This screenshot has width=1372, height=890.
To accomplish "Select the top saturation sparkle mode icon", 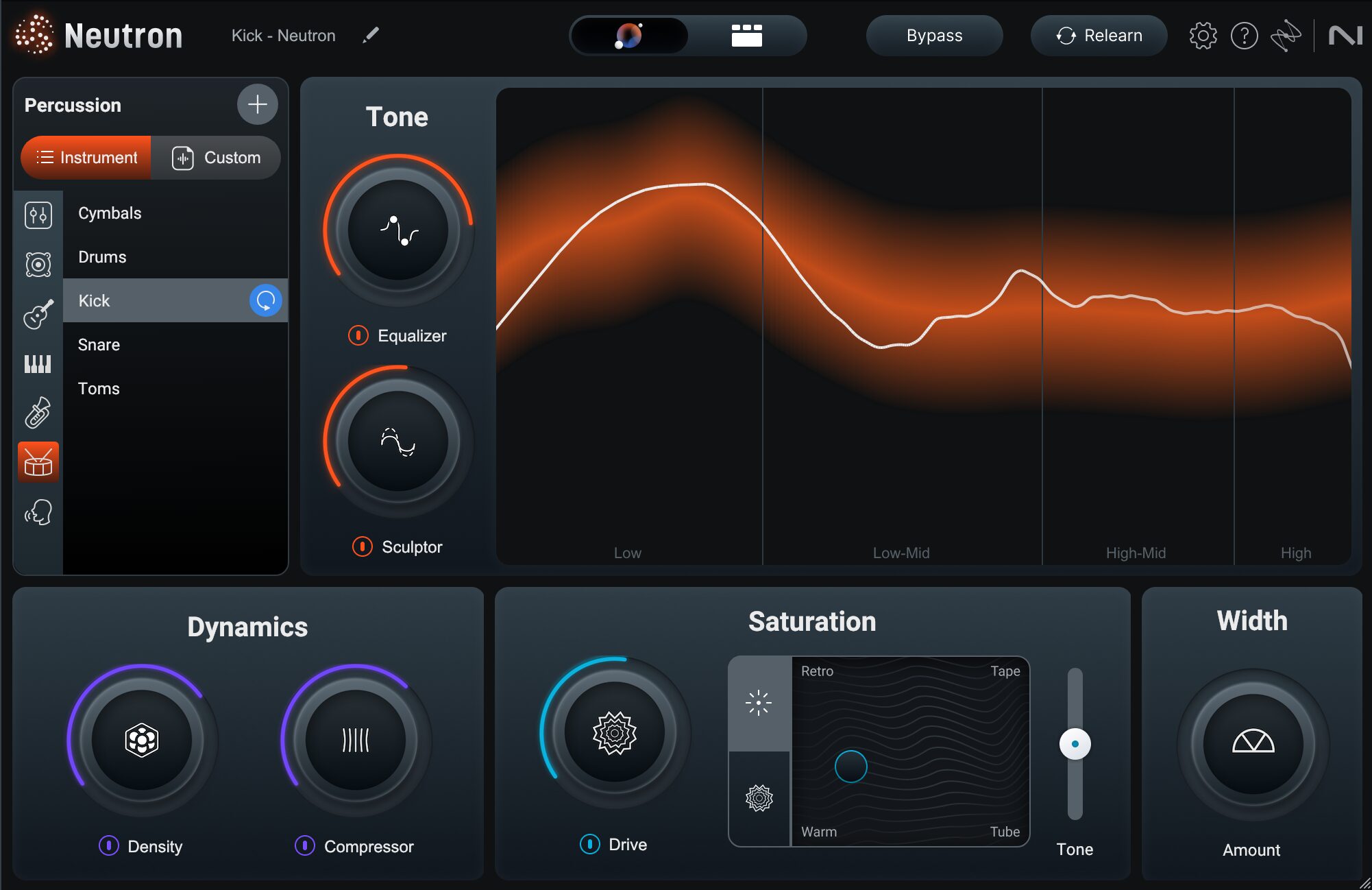I will [759, 703].
